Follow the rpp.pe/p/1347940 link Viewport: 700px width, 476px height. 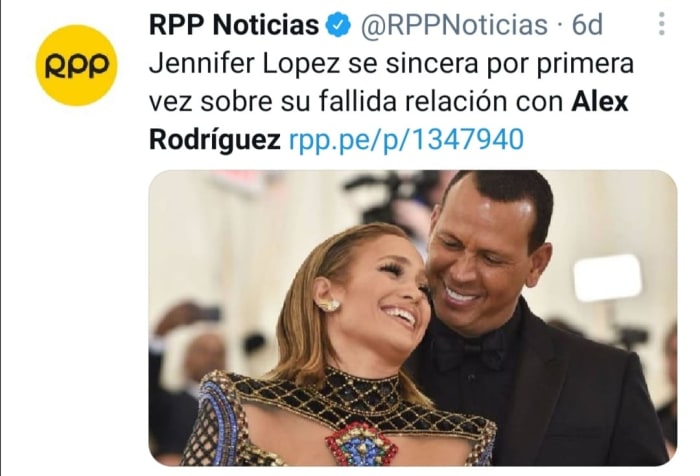tap(406, 139)
